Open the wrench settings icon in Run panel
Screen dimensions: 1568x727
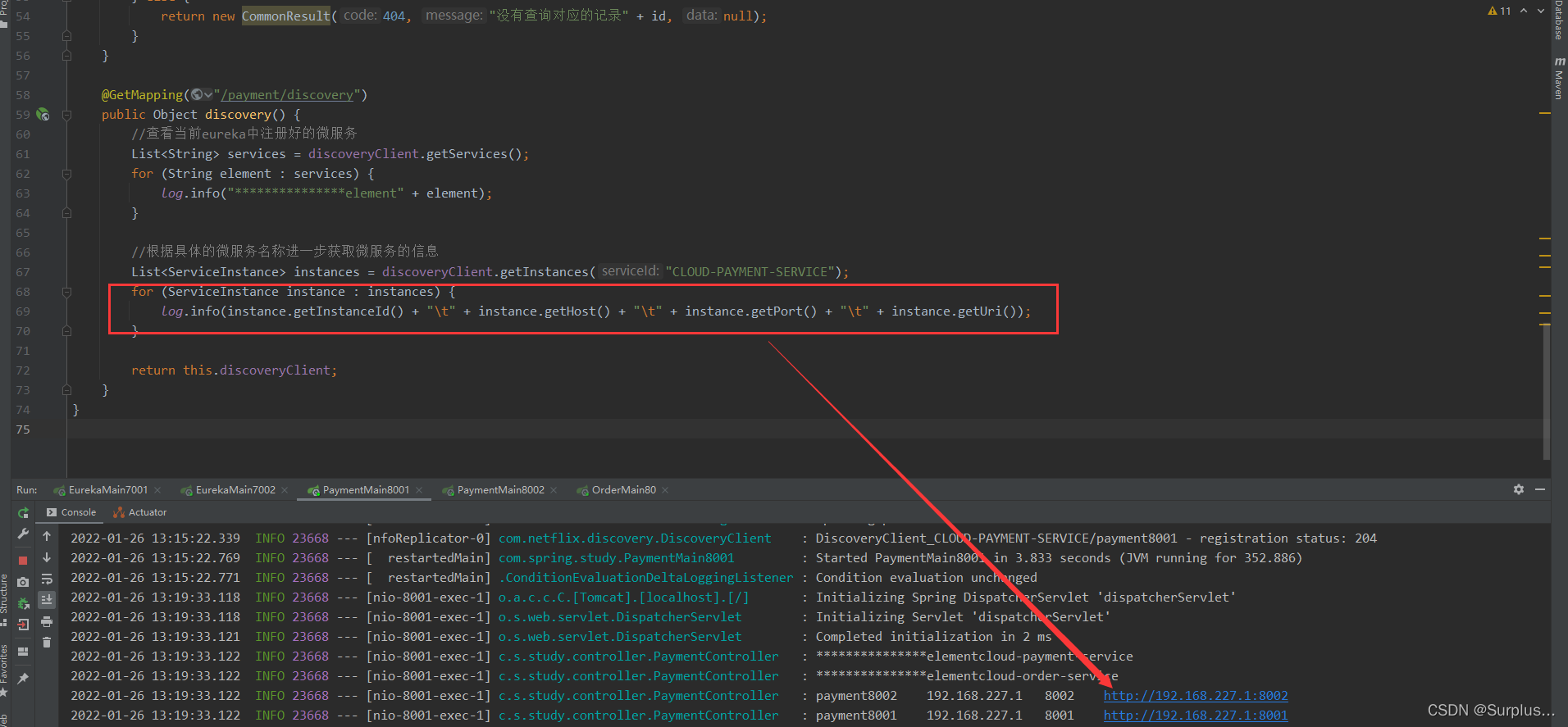pyautogui.click(x=23, y=534)
